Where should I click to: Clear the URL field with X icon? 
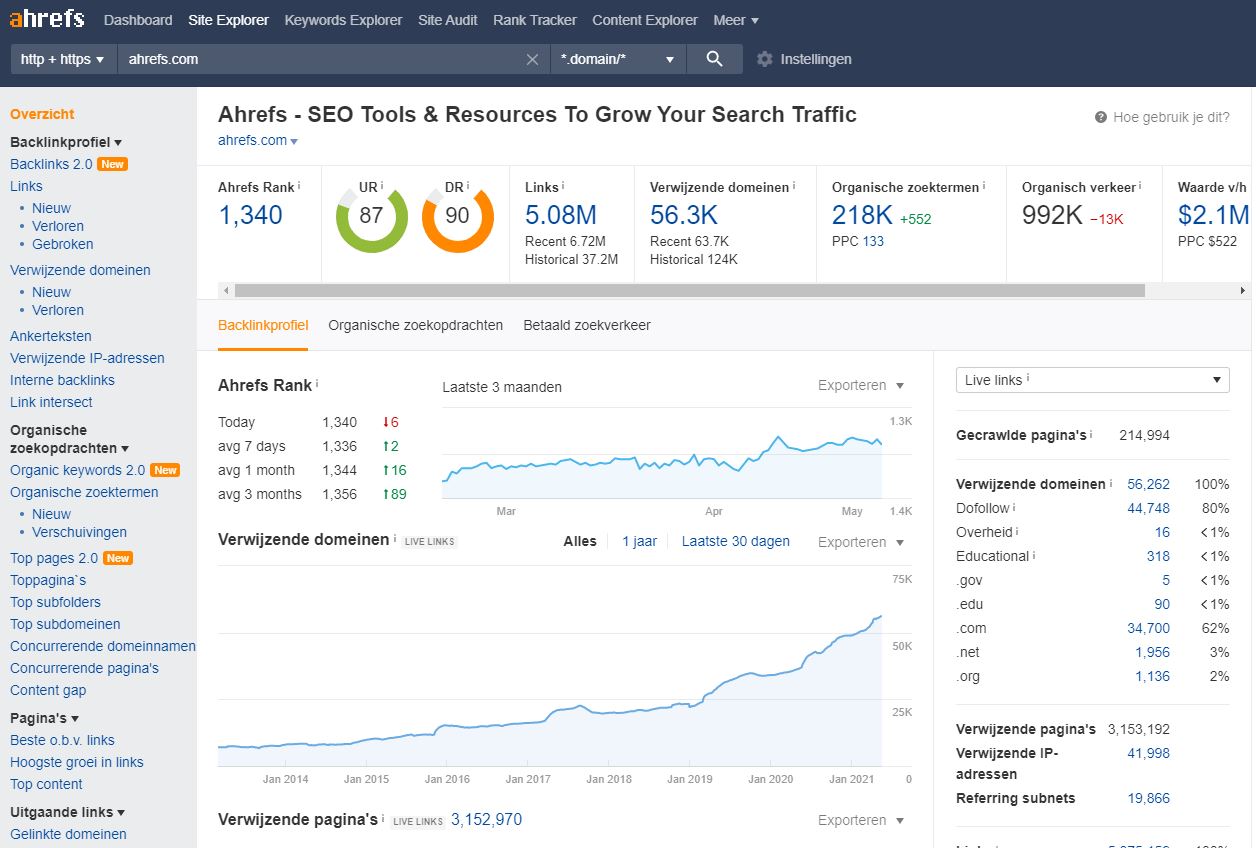click(533, 59)
